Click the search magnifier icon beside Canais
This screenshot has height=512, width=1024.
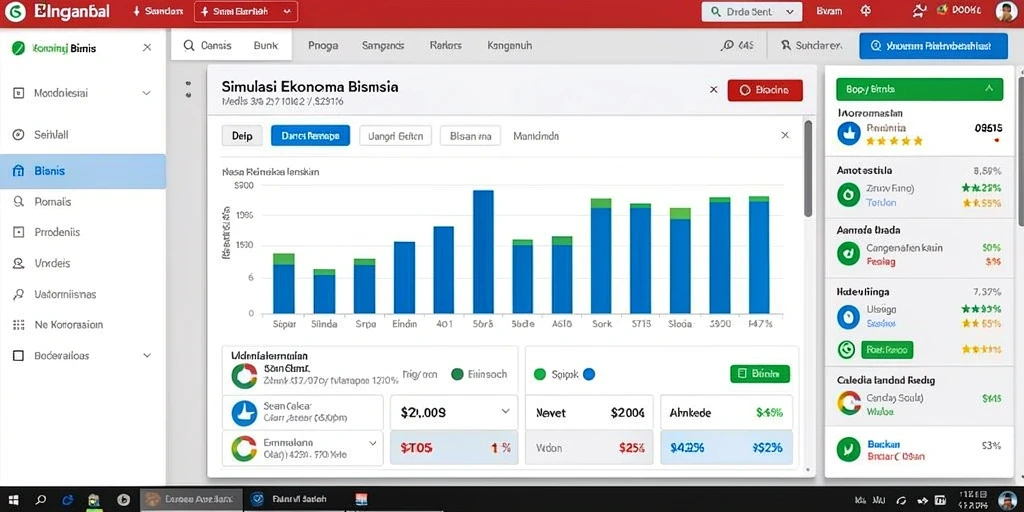coord(189,46)
